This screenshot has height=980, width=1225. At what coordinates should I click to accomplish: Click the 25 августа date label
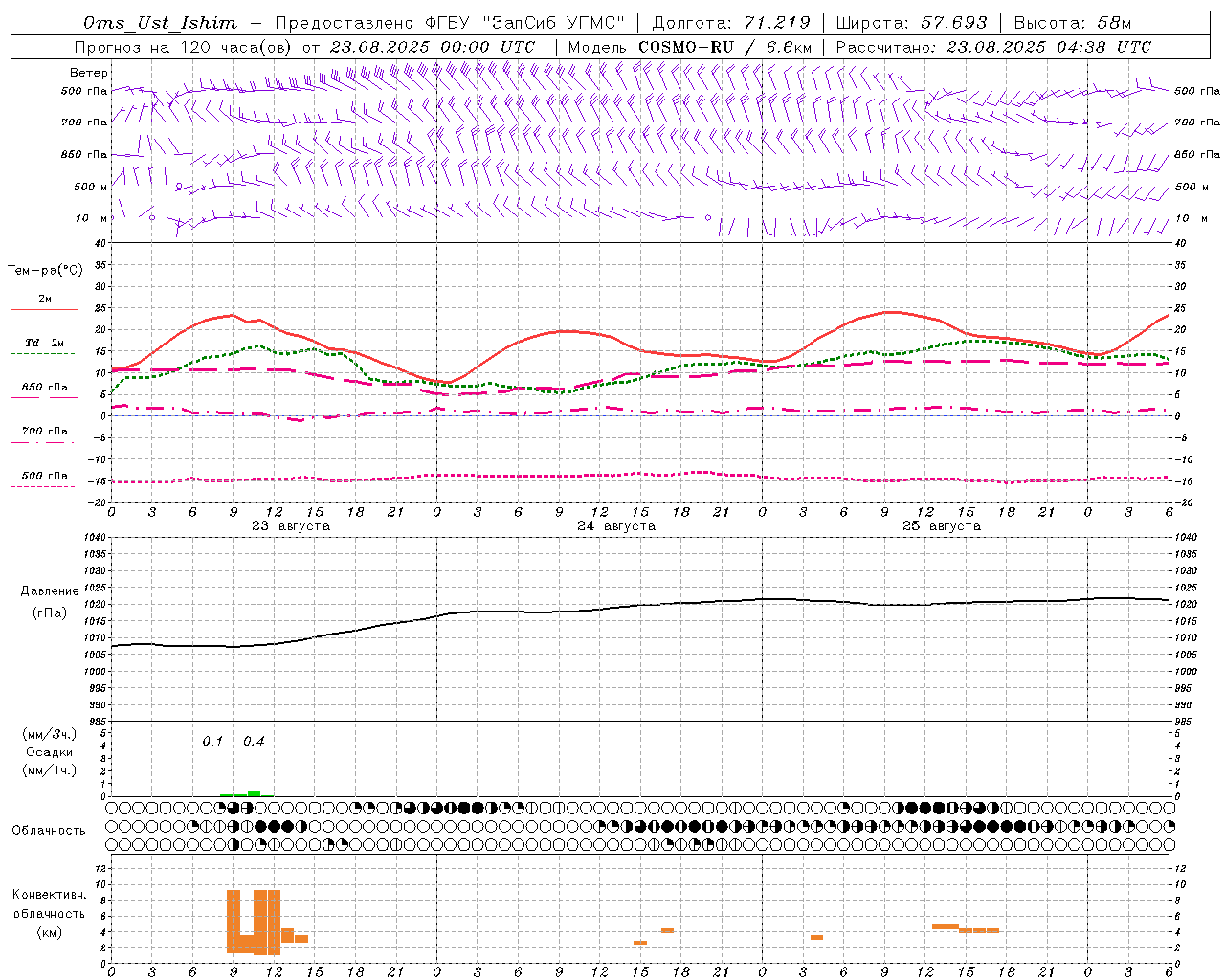click(942, 526)
